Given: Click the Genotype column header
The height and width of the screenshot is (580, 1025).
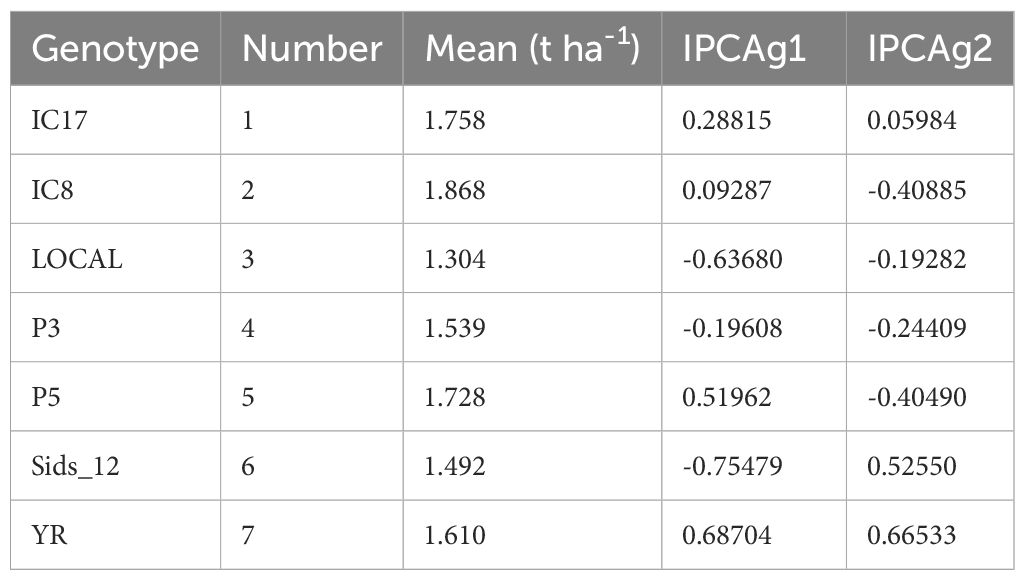Looking at the screenshot, I should click(x=115, y=49).
